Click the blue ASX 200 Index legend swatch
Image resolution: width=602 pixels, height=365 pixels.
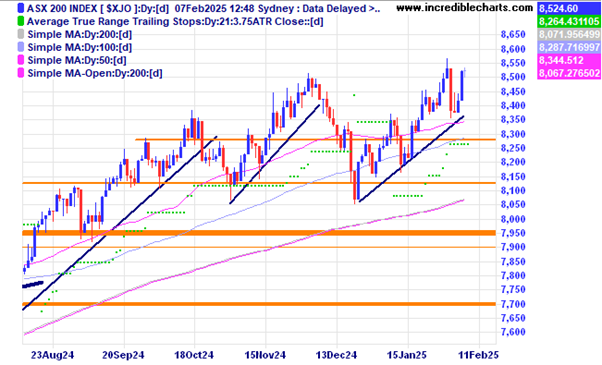pyautogui.click(x=21, y=8)
